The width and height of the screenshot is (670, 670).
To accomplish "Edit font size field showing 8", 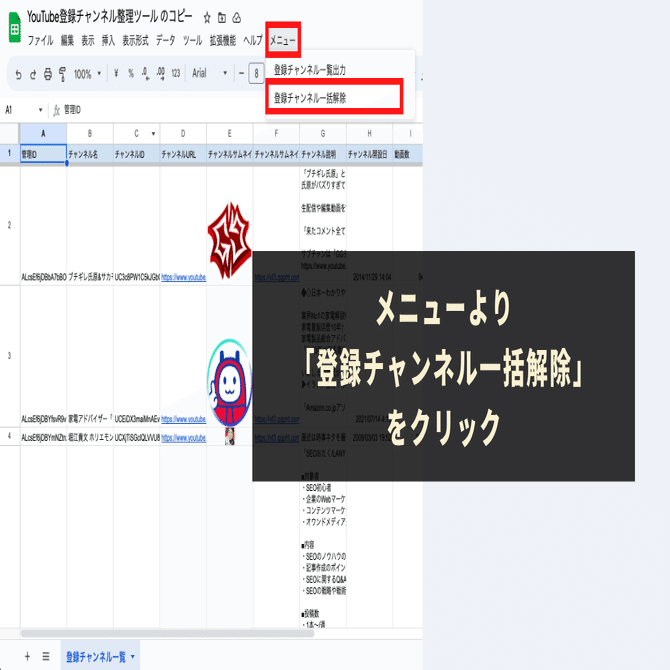I will point(256,73).
